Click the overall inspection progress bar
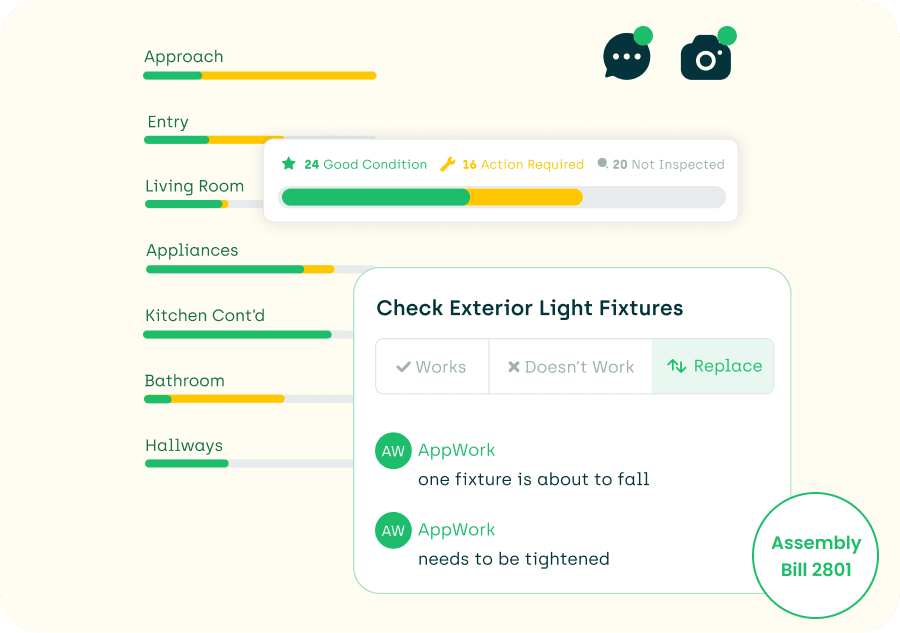The height and width of the screenshot is (633, 900). [502, 197]
